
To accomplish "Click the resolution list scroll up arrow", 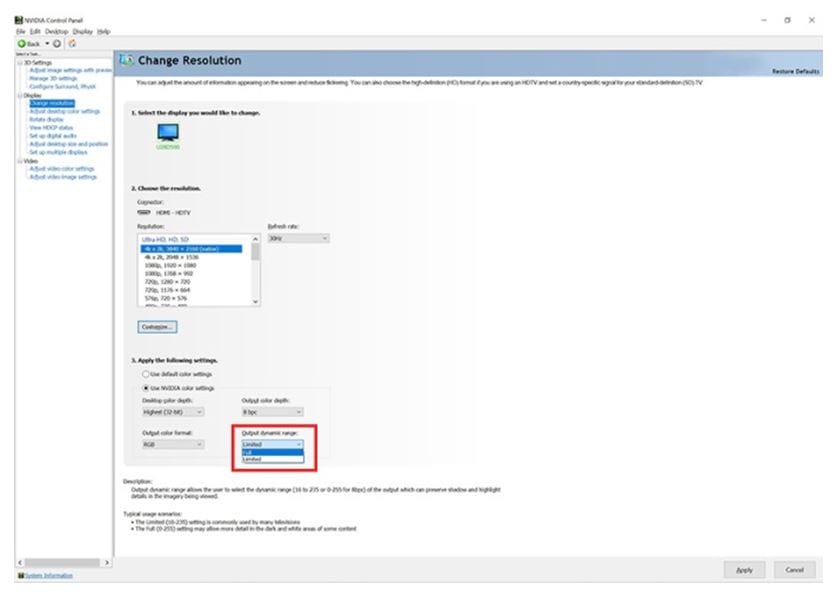I will 255,239.
